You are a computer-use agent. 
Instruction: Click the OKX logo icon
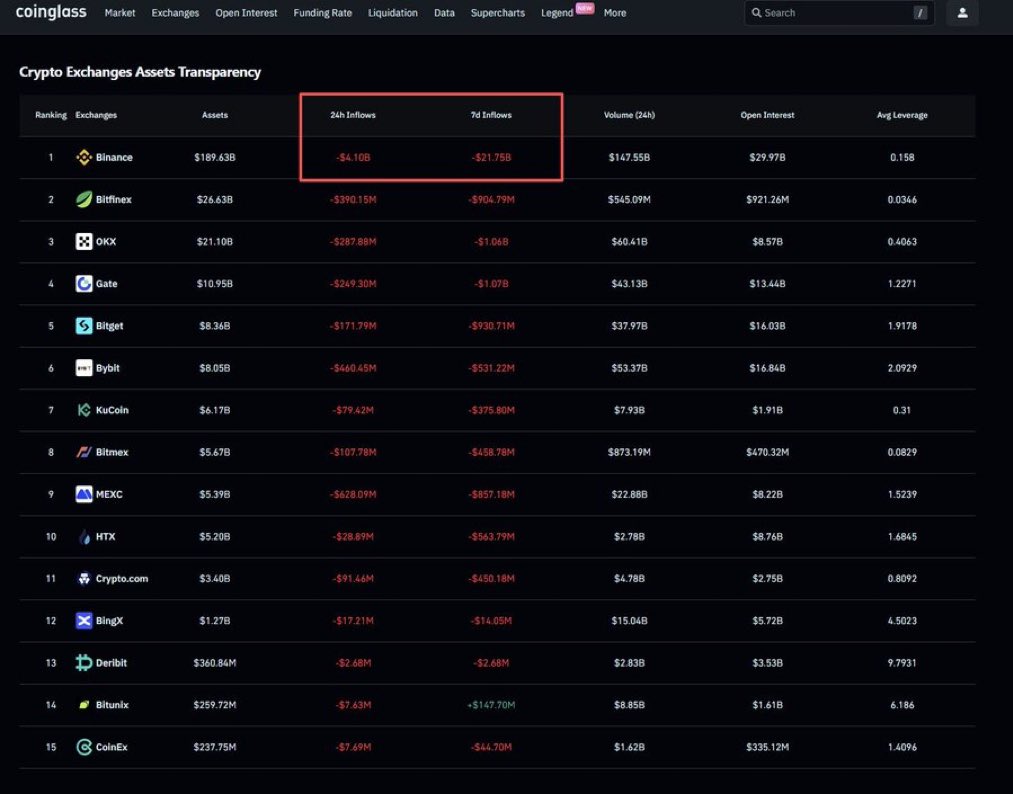tap(84, 242)
